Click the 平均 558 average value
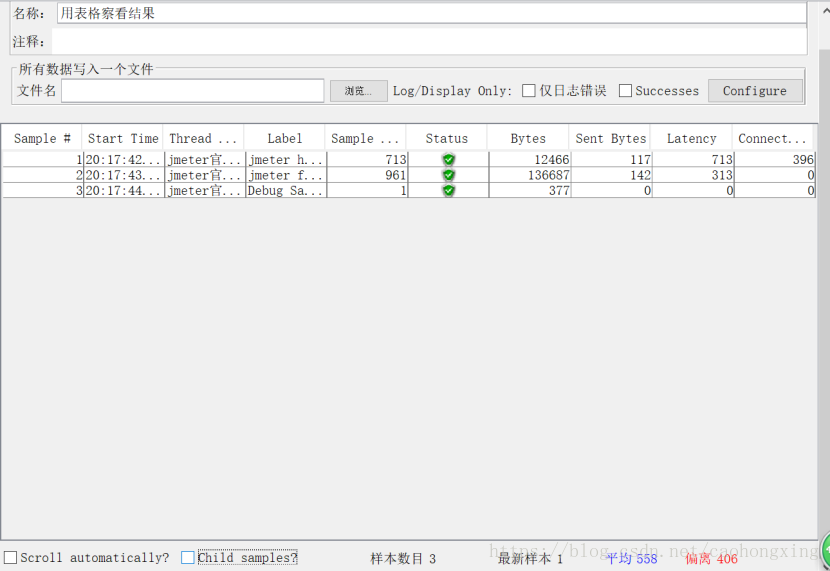 click(x=631, y=558)
